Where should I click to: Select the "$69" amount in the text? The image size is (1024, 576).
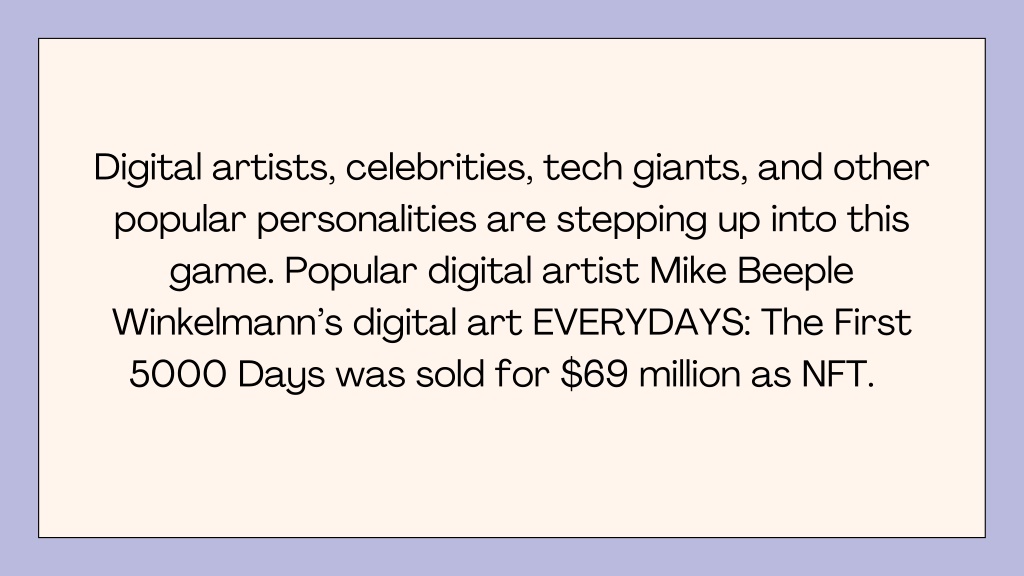594,375
